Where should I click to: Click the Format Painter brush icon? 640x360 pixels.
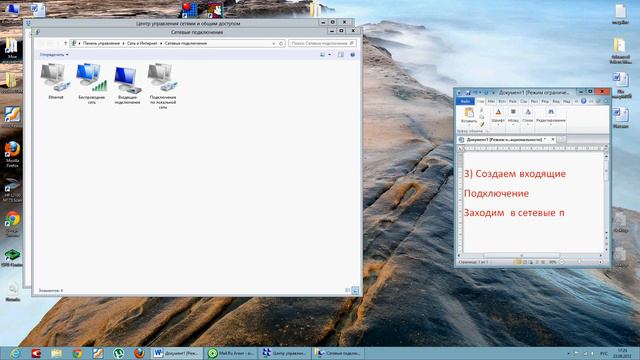point(482,124)
